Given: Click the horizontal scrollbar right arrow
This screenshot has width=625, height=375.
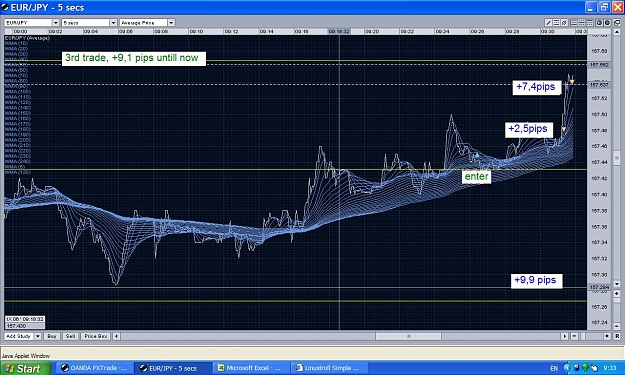Looking at the screenshot, I should coord(564,336).
